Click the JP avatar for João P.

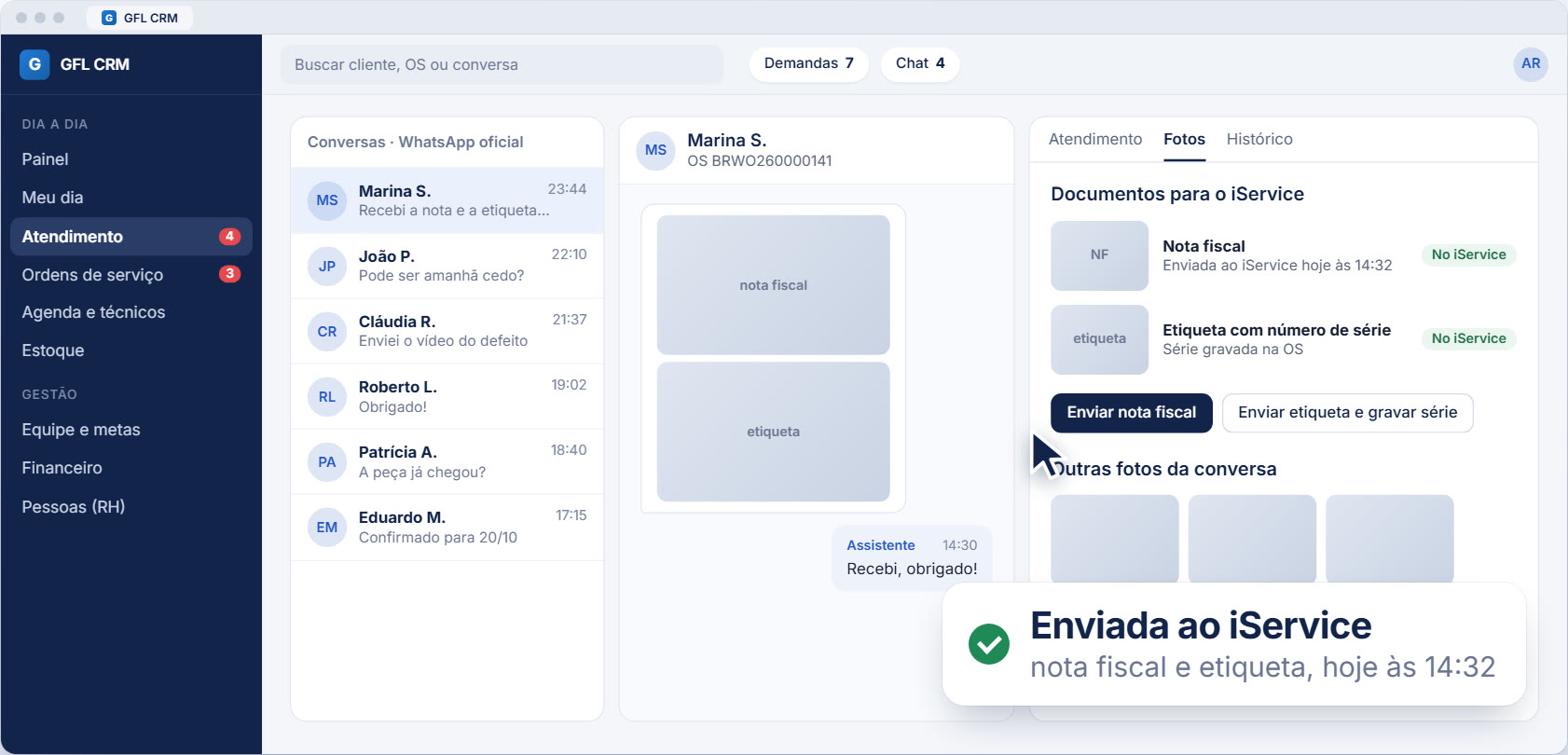[x=327, y=266]
